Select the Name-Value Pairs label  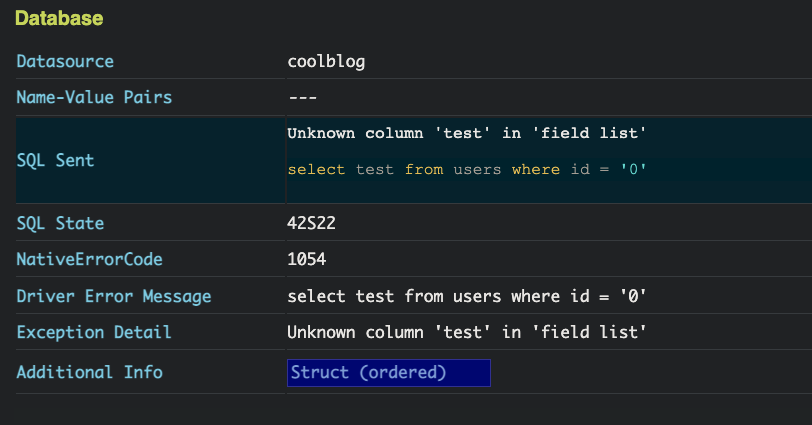(94, 97)
